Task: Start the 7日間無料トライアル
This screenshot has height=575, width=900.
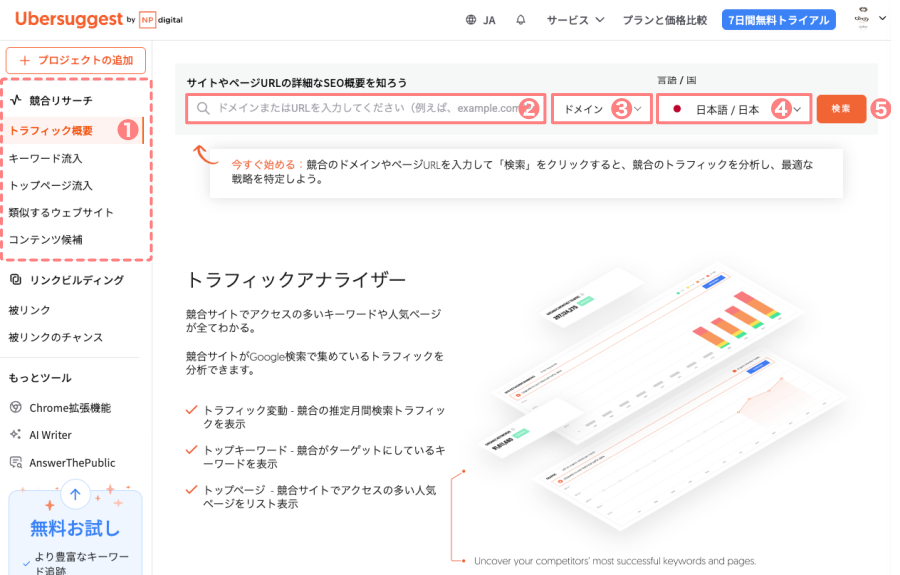Action: coord(778,20)
